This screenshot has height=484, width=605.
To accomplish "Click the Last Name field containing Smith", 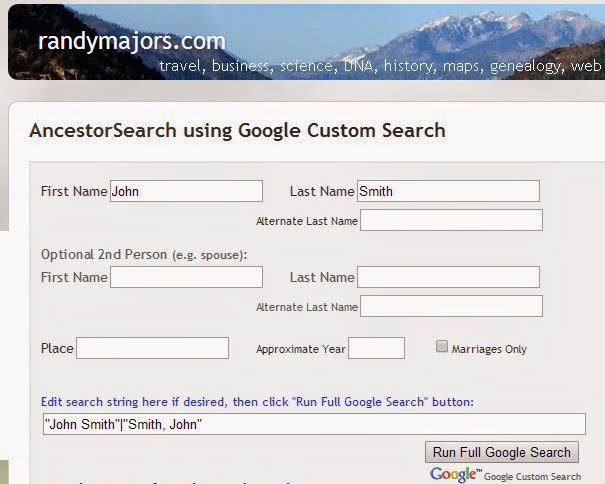I will click(x=448, y=191).
